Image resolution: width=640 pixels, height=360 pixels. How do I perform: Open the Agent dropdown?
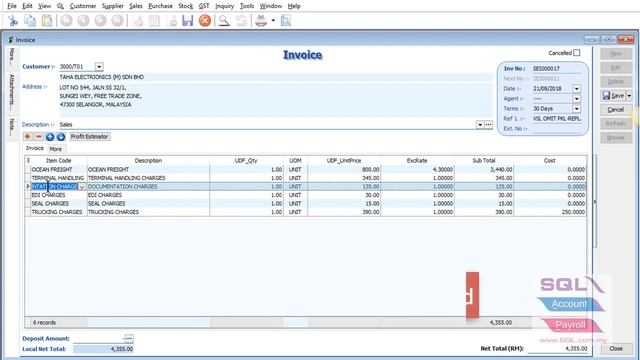(x=576, y=99)
